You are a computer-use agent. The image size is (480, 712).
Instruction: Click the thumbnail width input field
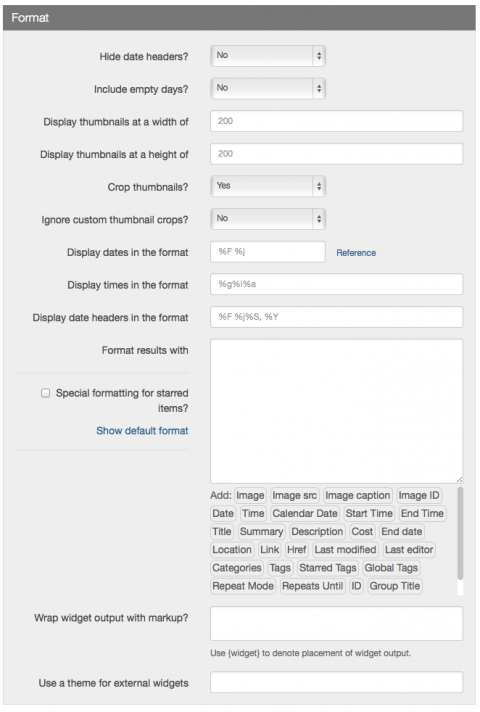[x=336, y=121]
